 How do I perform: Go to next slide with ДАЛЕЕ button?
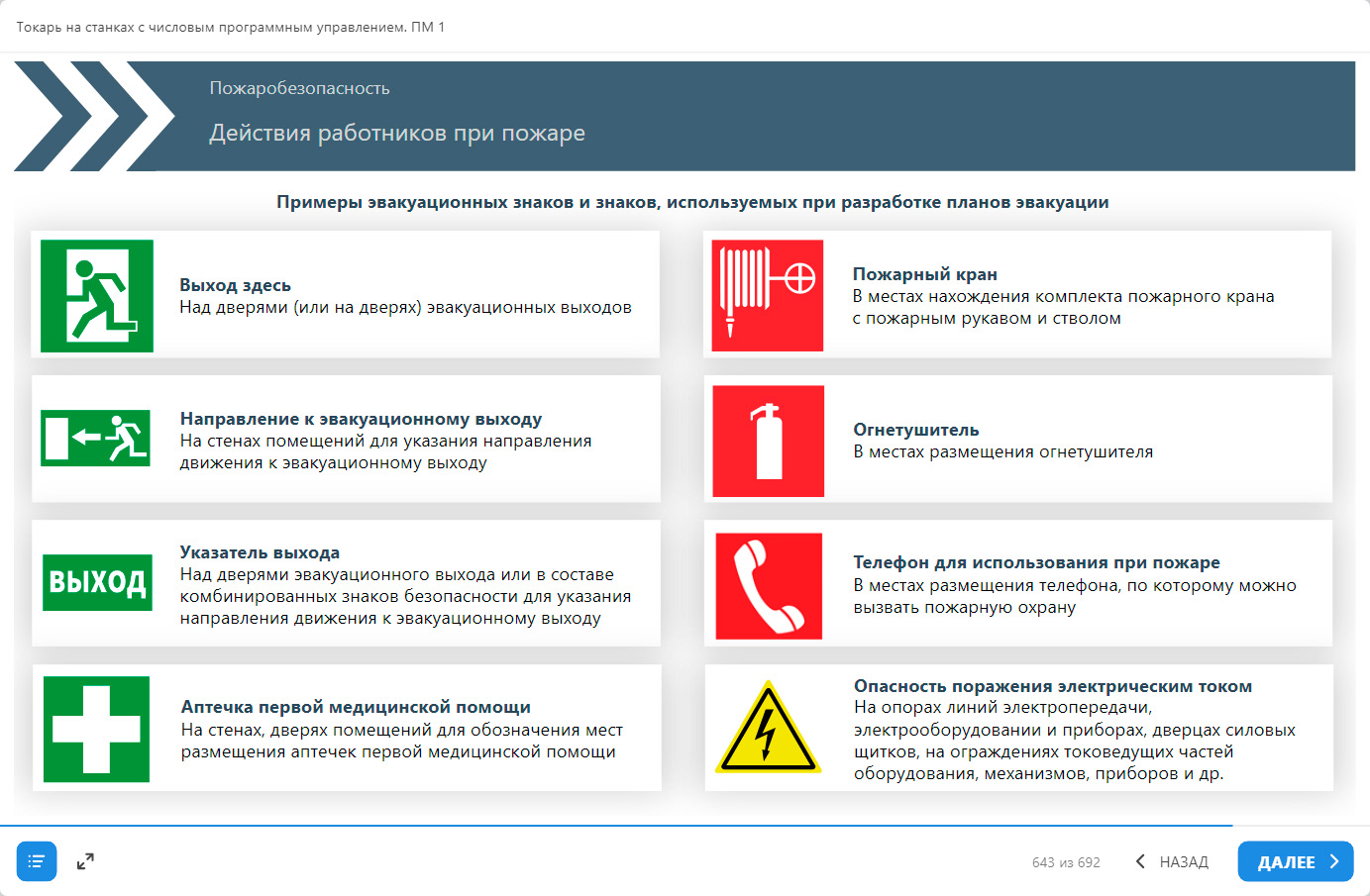point(1295,861)
